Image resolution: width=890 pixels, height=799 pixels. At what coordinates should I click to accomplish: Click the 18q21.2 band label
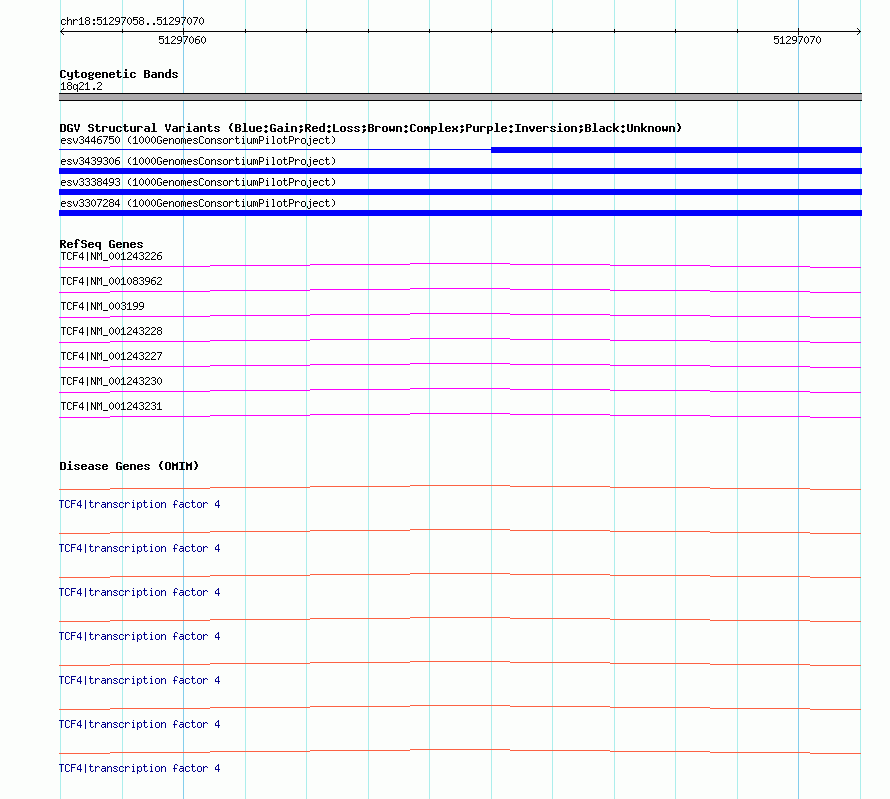(81, 86)
